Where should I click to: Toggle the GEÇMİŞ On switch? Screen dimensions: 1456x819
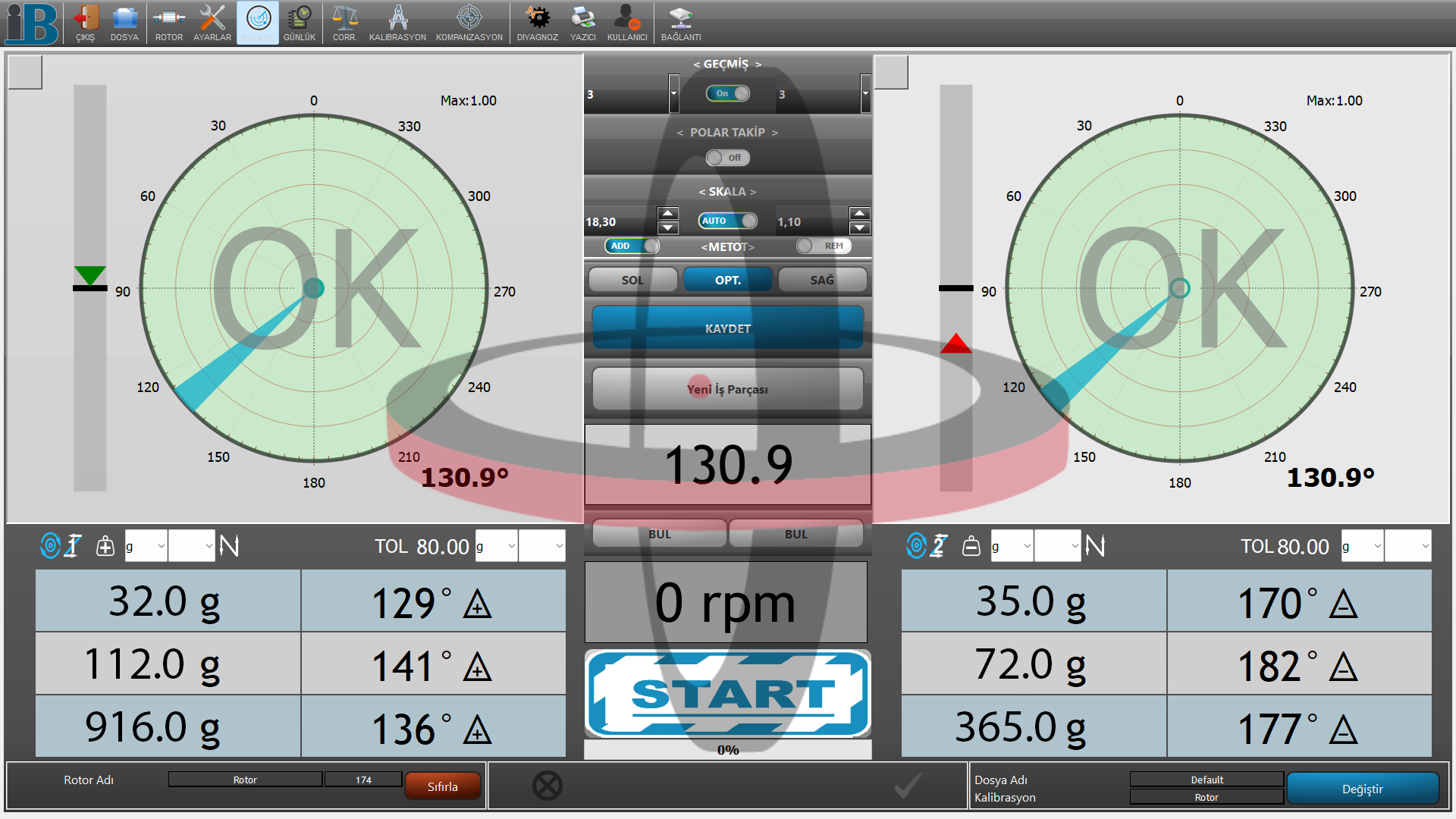coord(728,93)
